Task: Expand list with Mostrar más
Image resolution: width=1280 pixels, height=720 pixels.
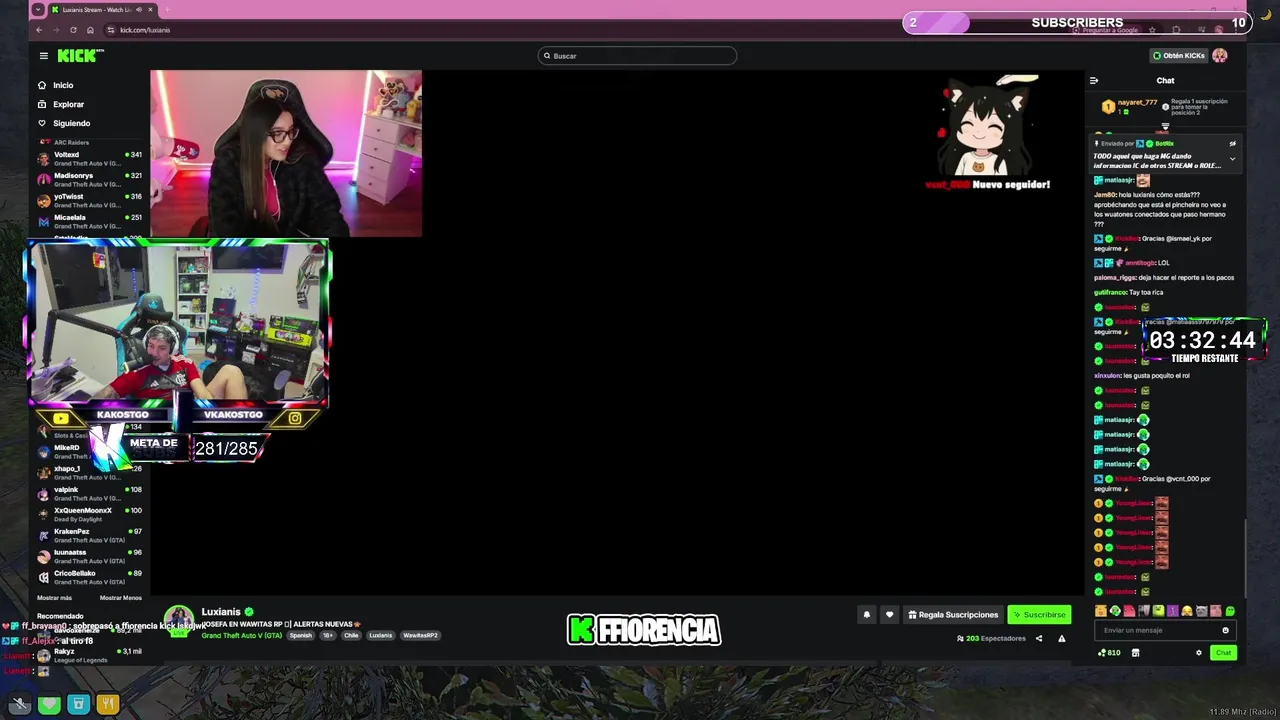Action: [55, 597]
